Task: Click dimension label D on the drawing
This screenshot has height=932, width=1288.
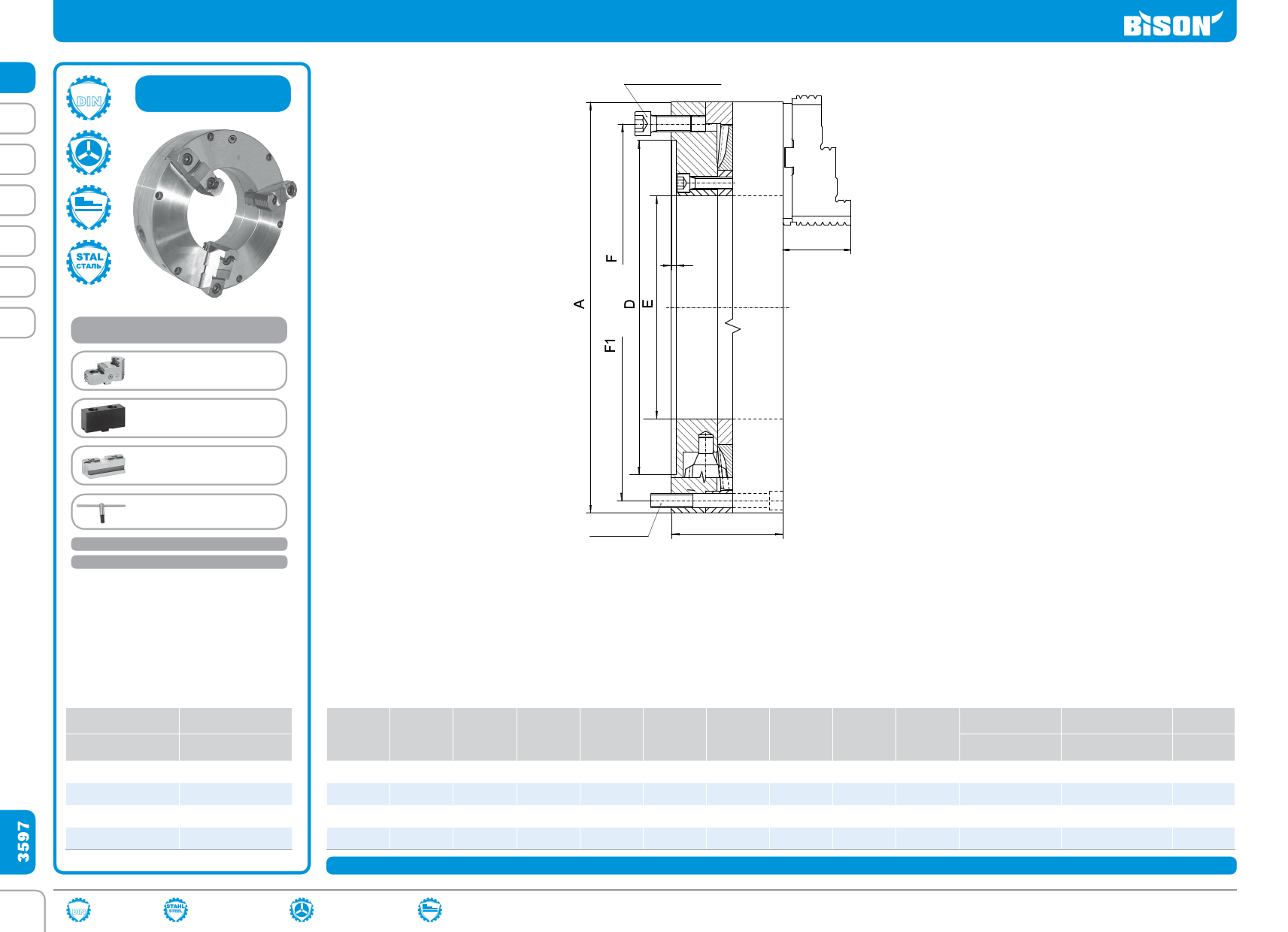Action: pyautogui.click(x=629, y=304)
